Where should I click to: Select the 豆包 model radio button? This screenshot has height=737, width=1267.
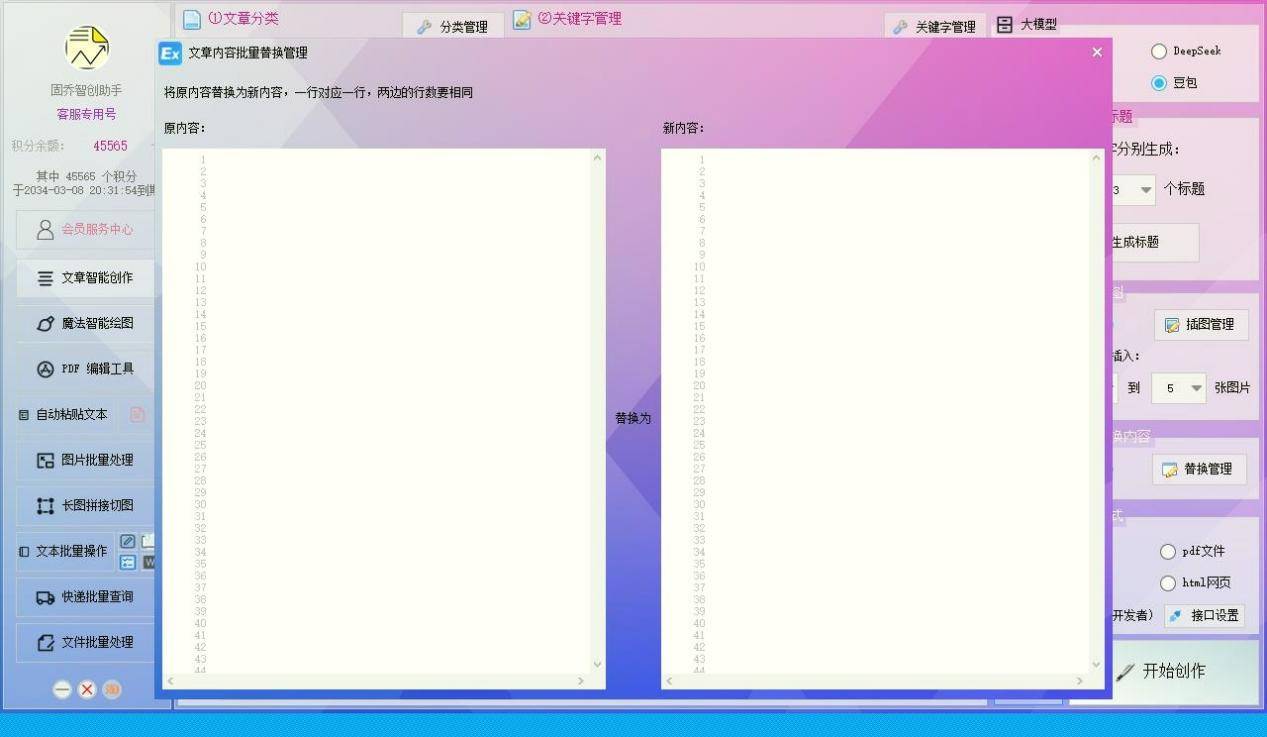coord(1159,83)
